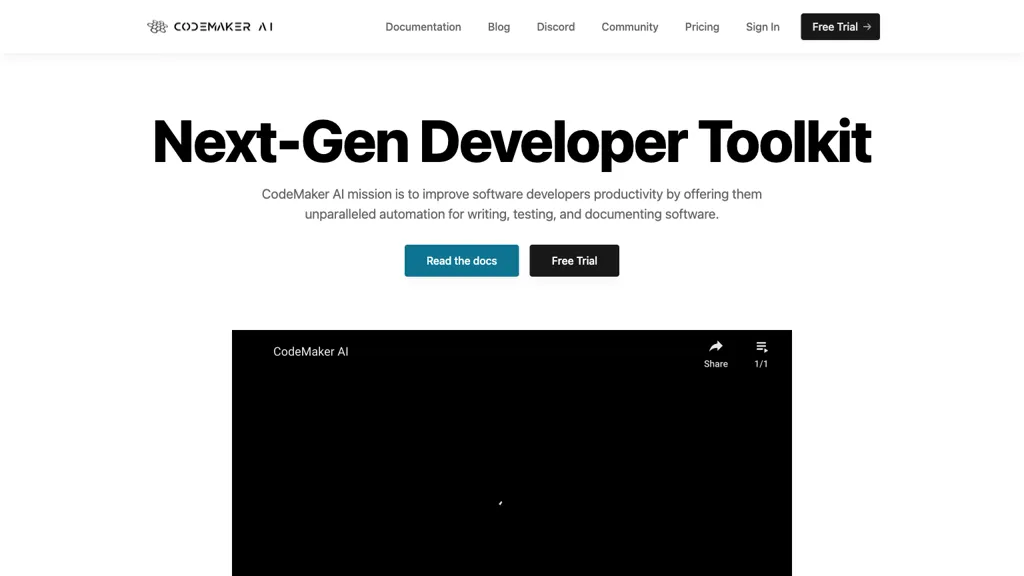Click the CodeMaker AI hexagon logo icon

[x=157, y=26]
